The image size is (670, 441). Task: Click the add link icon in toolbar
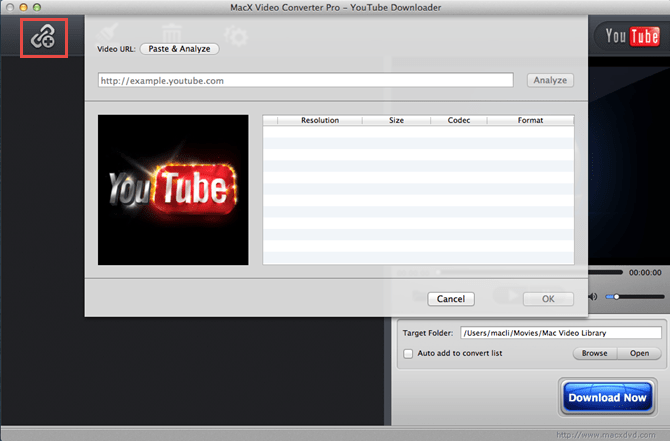click(x=43, y=37)
